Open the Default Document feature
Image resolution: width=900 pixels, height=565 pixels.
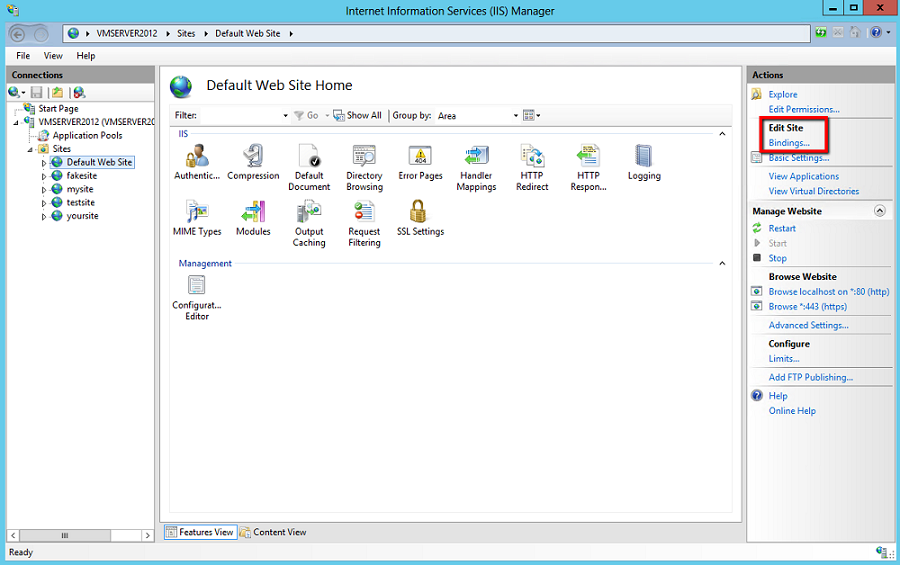[309, 158]
